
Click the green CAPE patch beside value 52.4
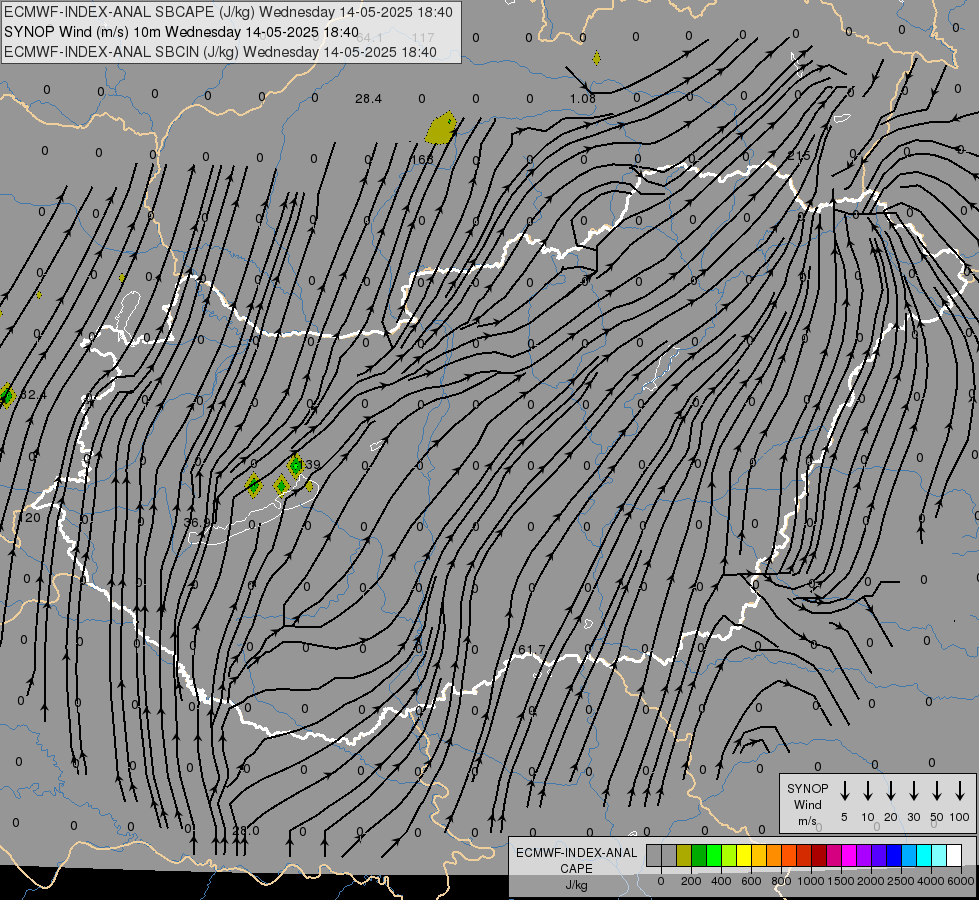click(x=7, y=396)
